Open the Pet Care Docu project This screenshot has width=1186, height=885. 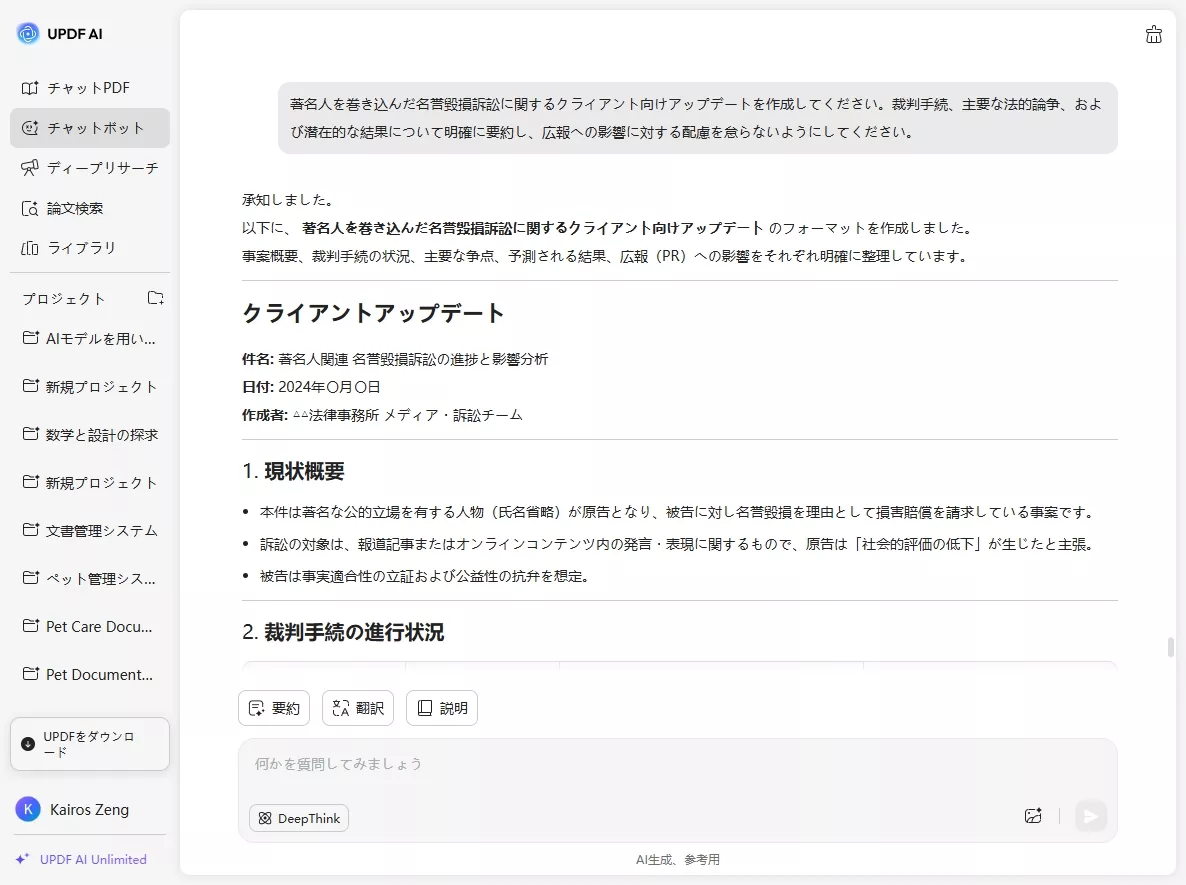pyautogui.click(x=89, y=626)
